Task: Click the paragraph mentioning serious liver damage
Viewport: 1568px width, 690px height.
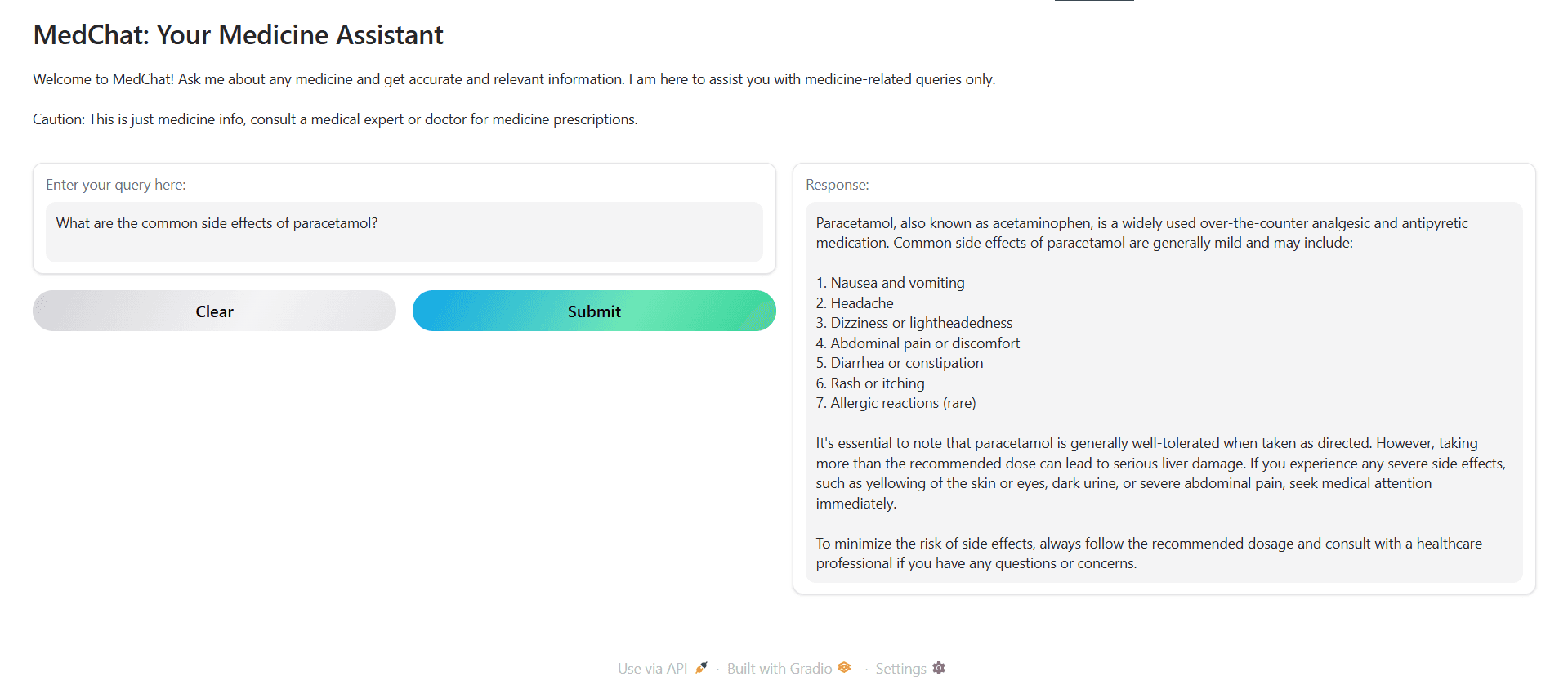Action: pos(1159,473)
